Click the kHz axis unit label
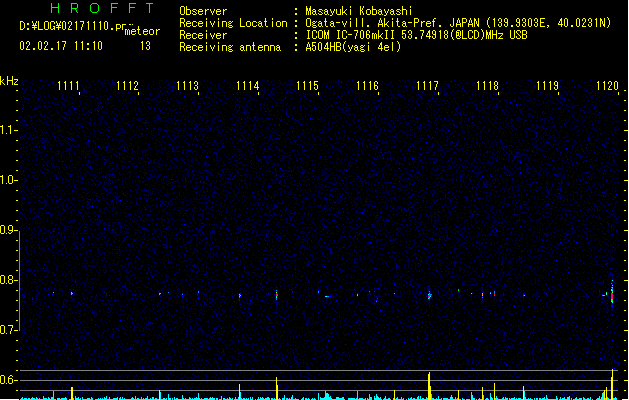 pos(9,81)
